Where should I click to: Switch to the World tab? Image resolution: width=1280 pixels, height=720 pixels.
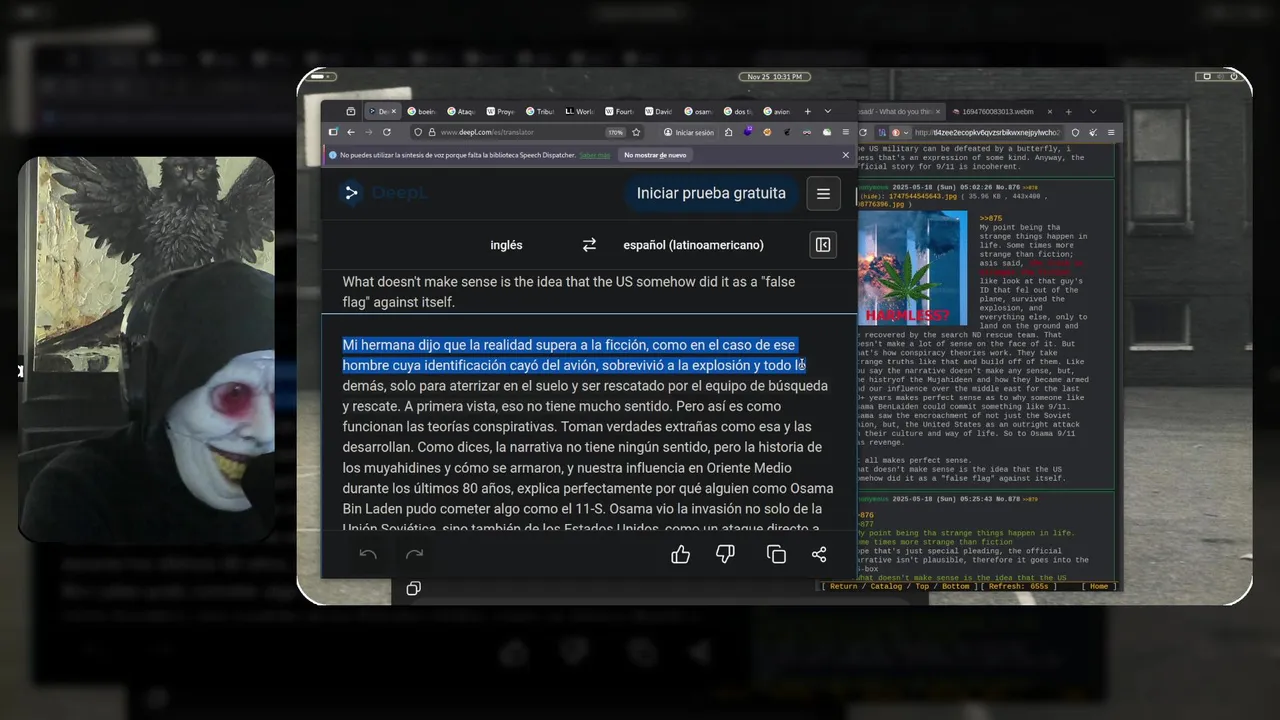pyautogui.click(x=580, y=112)
